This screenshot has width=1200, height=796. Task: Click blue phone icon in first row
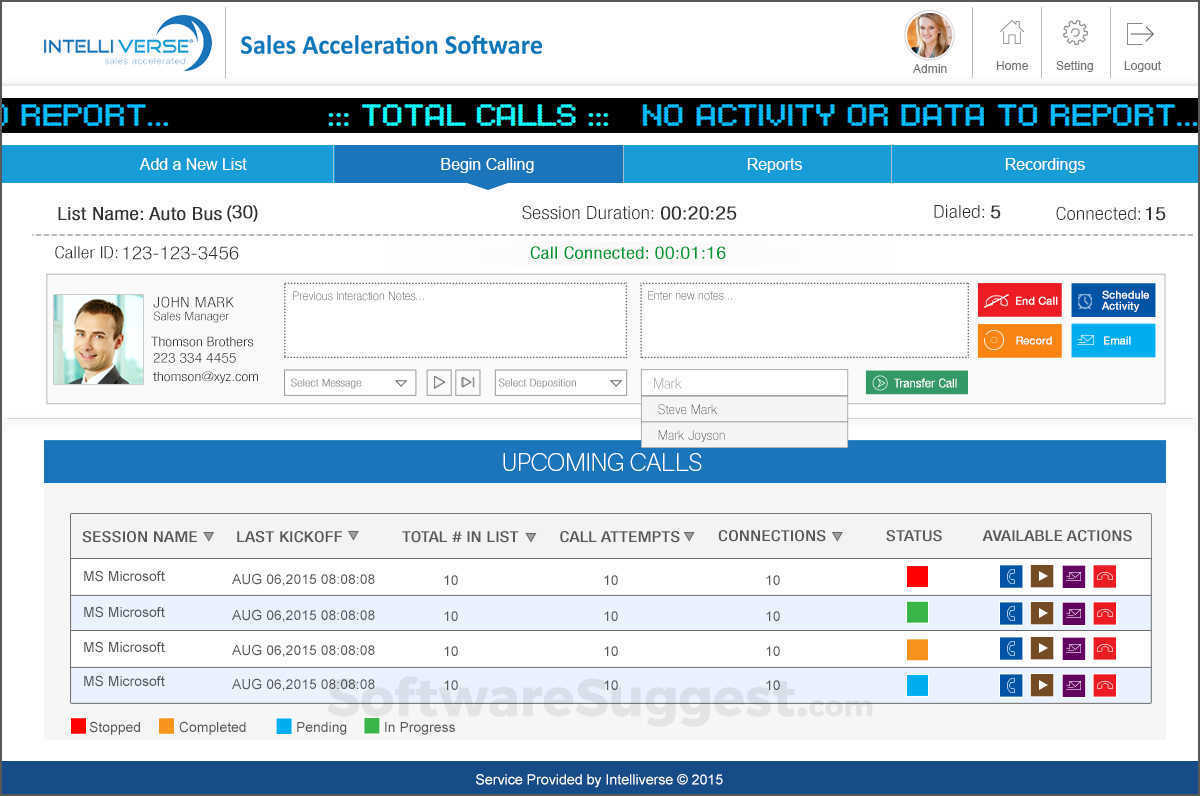tap(1011, 576)
